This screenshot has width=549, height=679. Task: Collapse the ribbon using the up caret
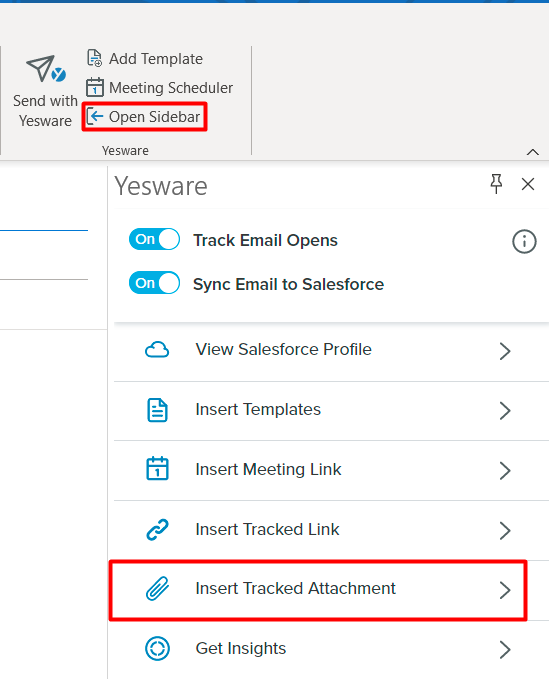point(533,152)
